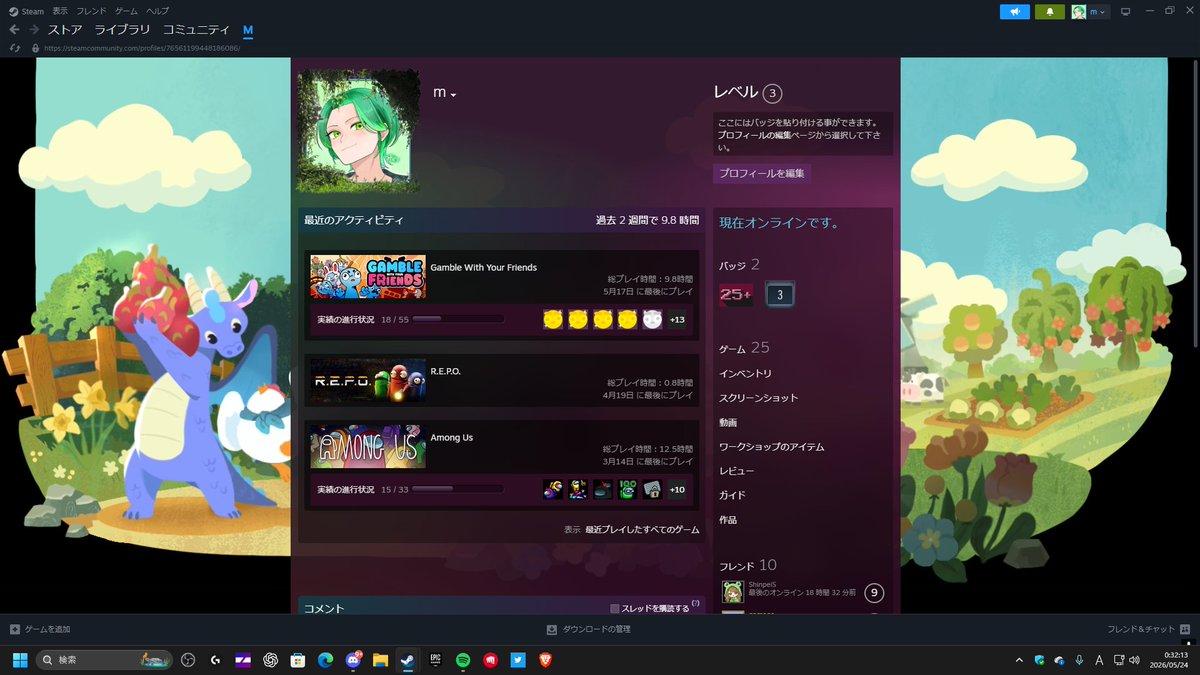The image size is (1200, 675).
Task: Open the インベントリ link
Action: point(745,373)
